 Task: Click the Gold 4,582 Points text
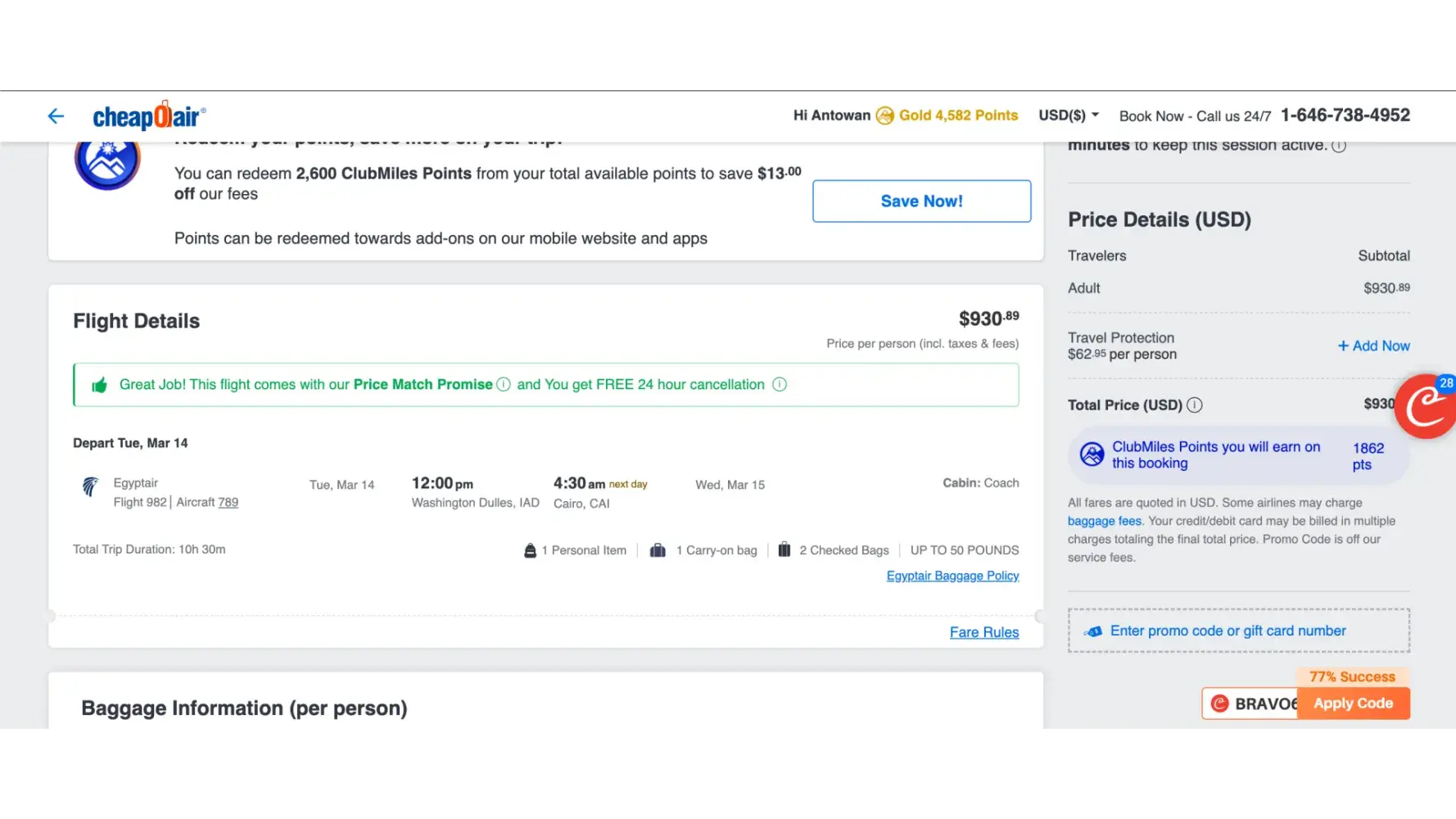tap(958, 115)
